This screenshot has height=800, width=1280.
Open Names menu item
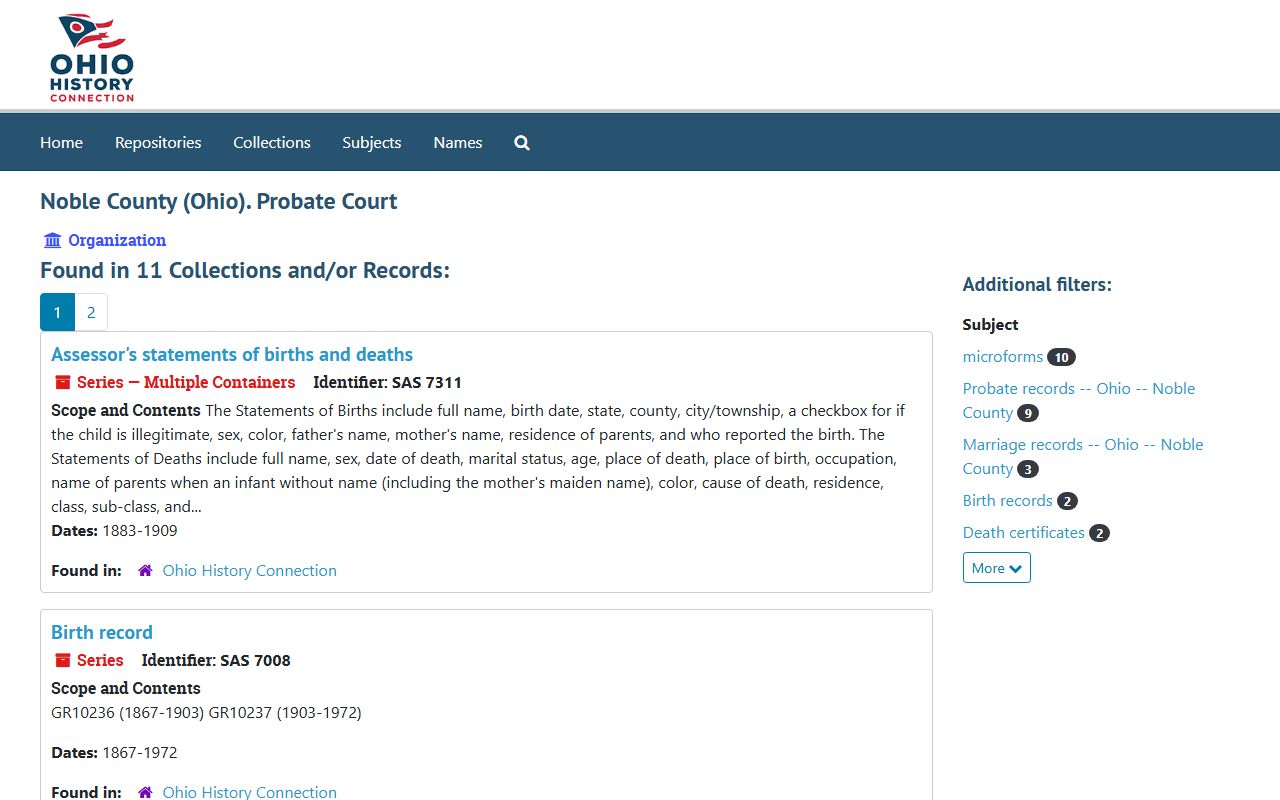[x=458, y=143]
